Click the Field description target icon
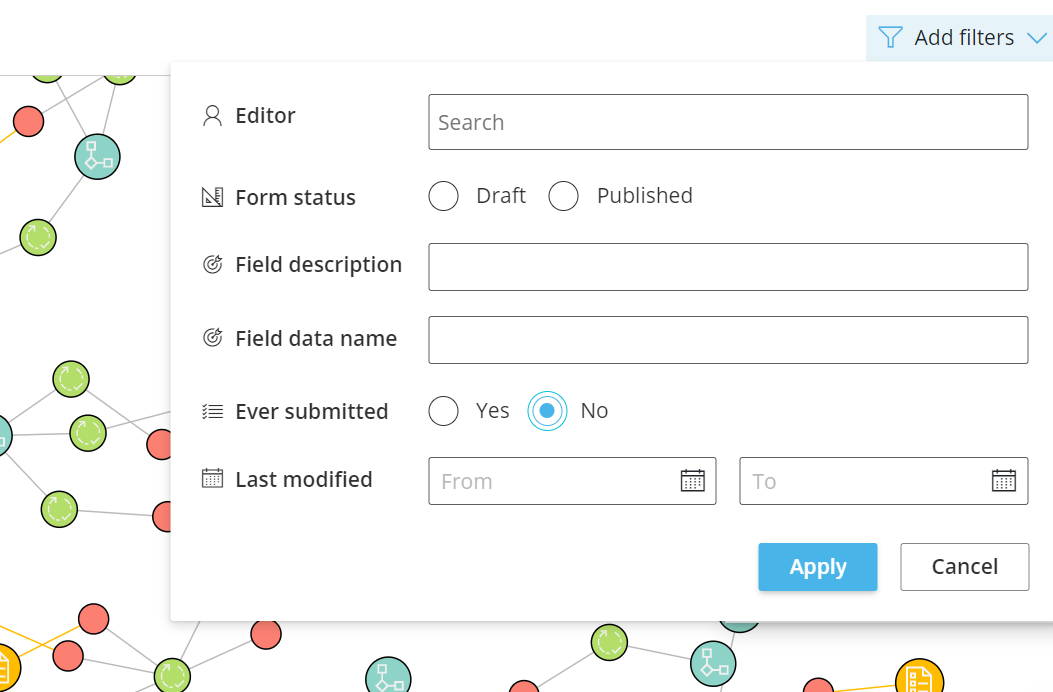 click(x=212, y=265)
